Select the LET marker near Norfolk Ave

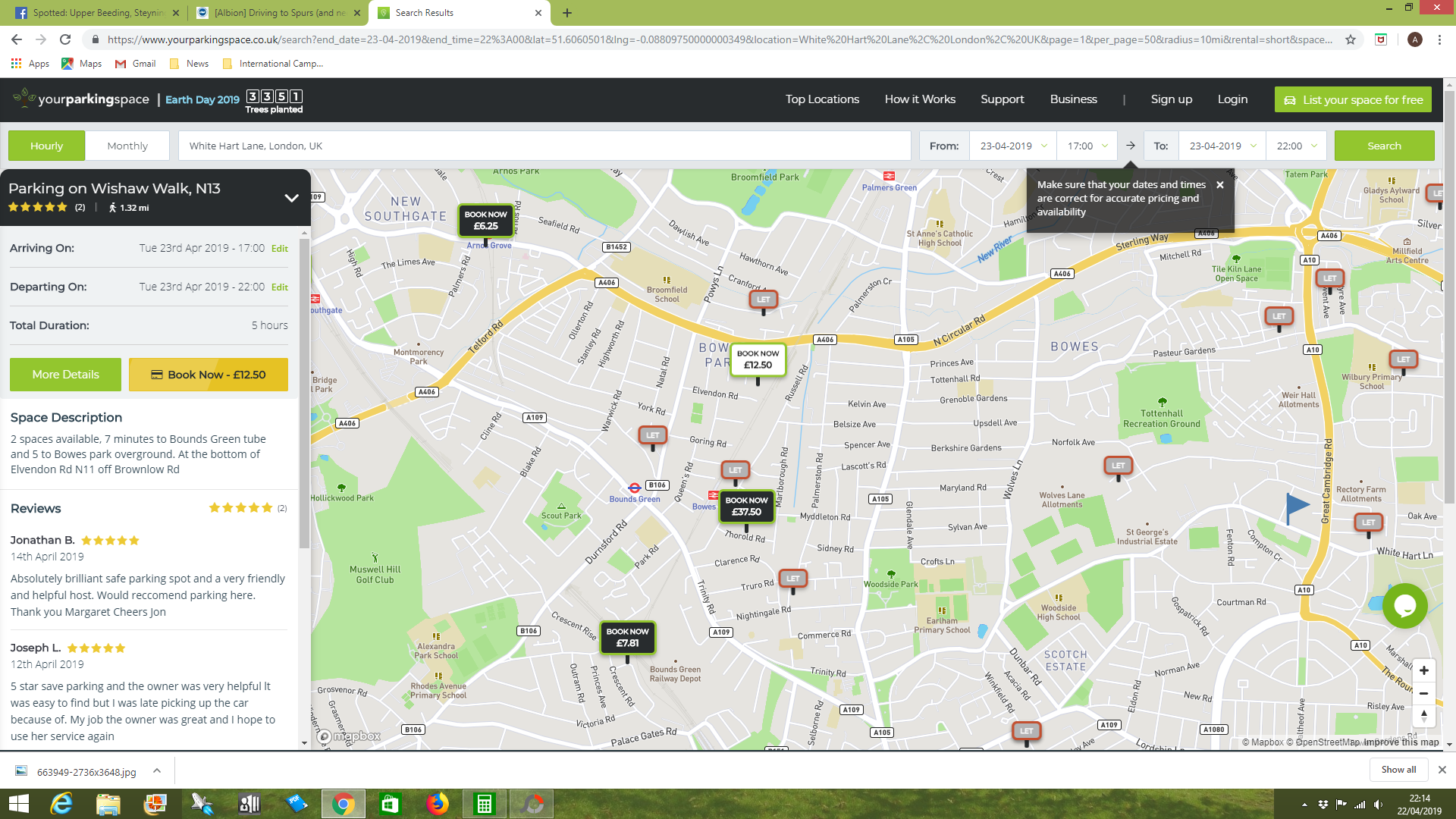(1118, 466)
